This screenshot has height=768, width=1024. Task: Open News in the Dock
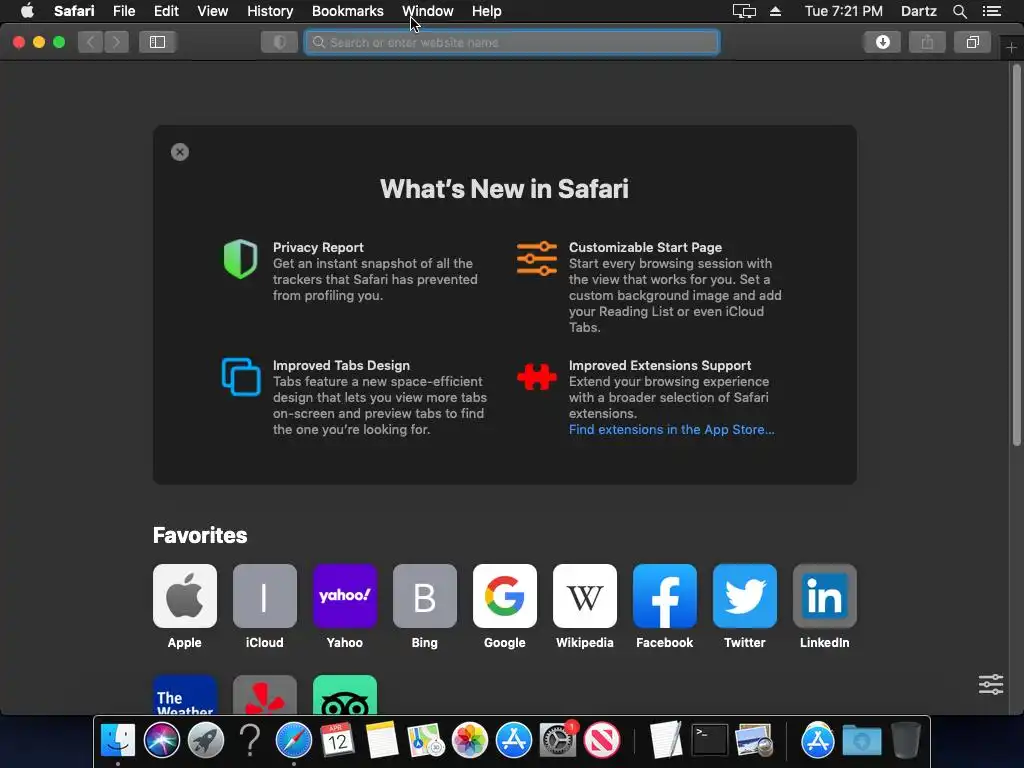pyautogui.click(x=601, y=740)
